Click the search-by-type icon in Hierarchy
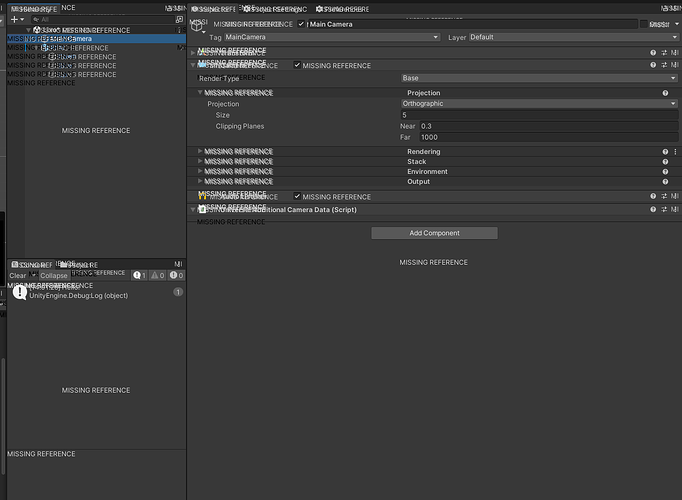 (x=180, y=20)
